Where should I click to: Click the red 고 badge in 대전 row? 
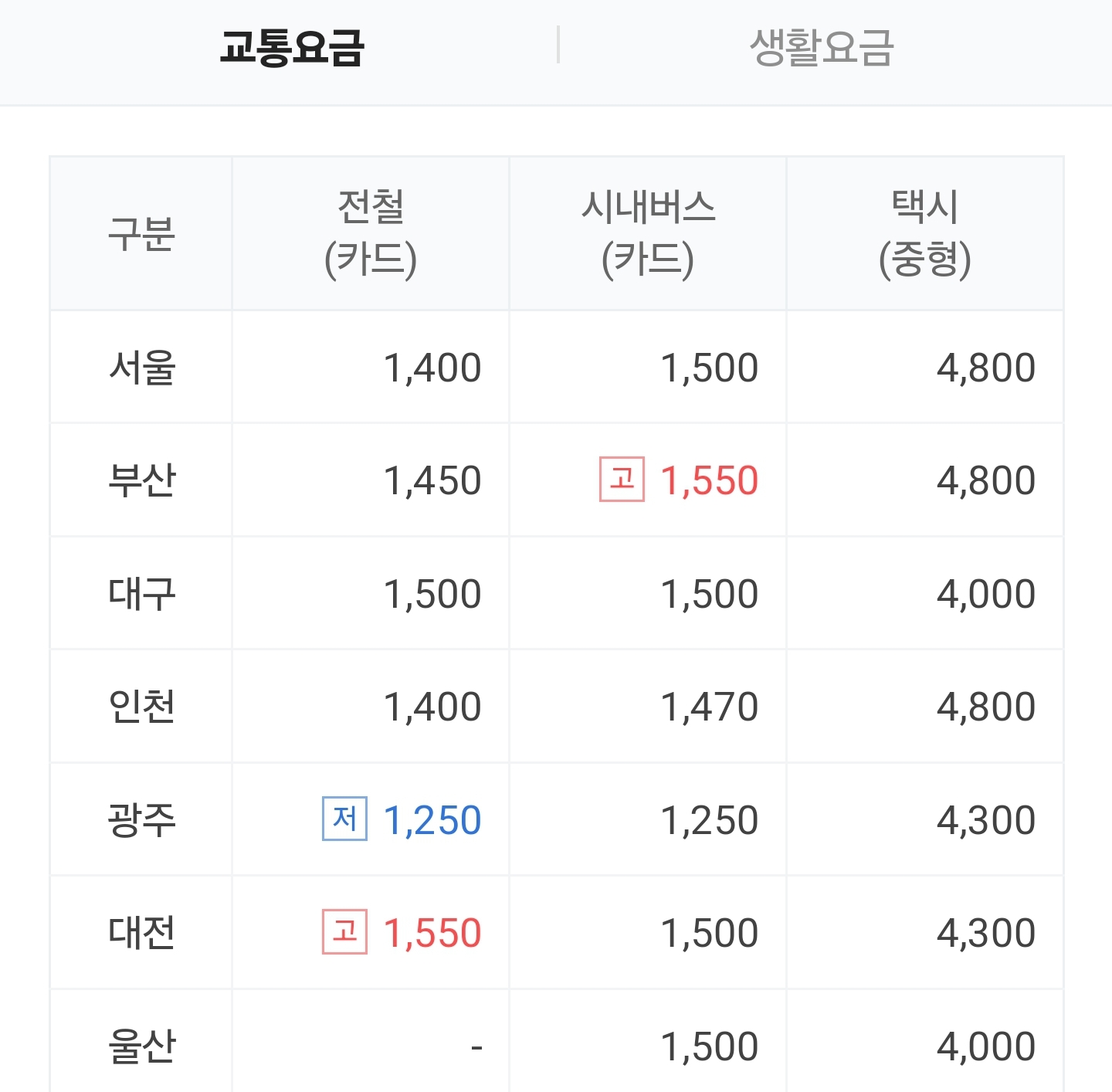point(344,931)
